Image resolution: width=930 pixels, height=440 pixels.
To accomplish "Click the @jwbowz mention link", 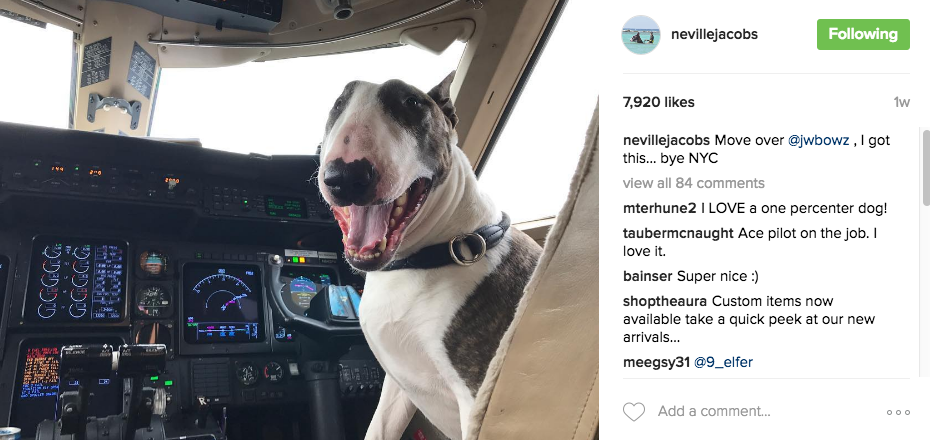I will click(820, 141).
